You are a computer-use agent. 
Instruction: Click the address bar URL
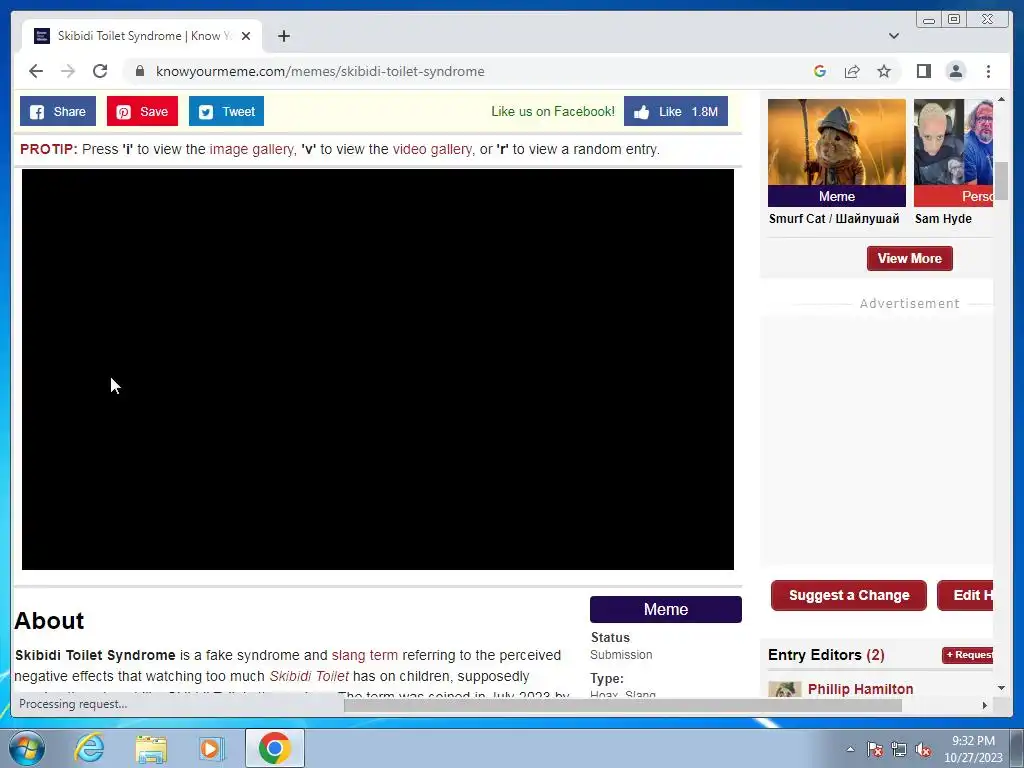pos(320,71)
